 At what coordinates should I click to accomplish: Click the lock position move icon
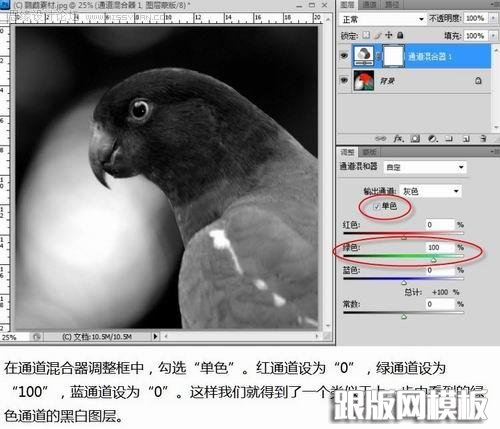pyautogui.click(x=389, y=35)
